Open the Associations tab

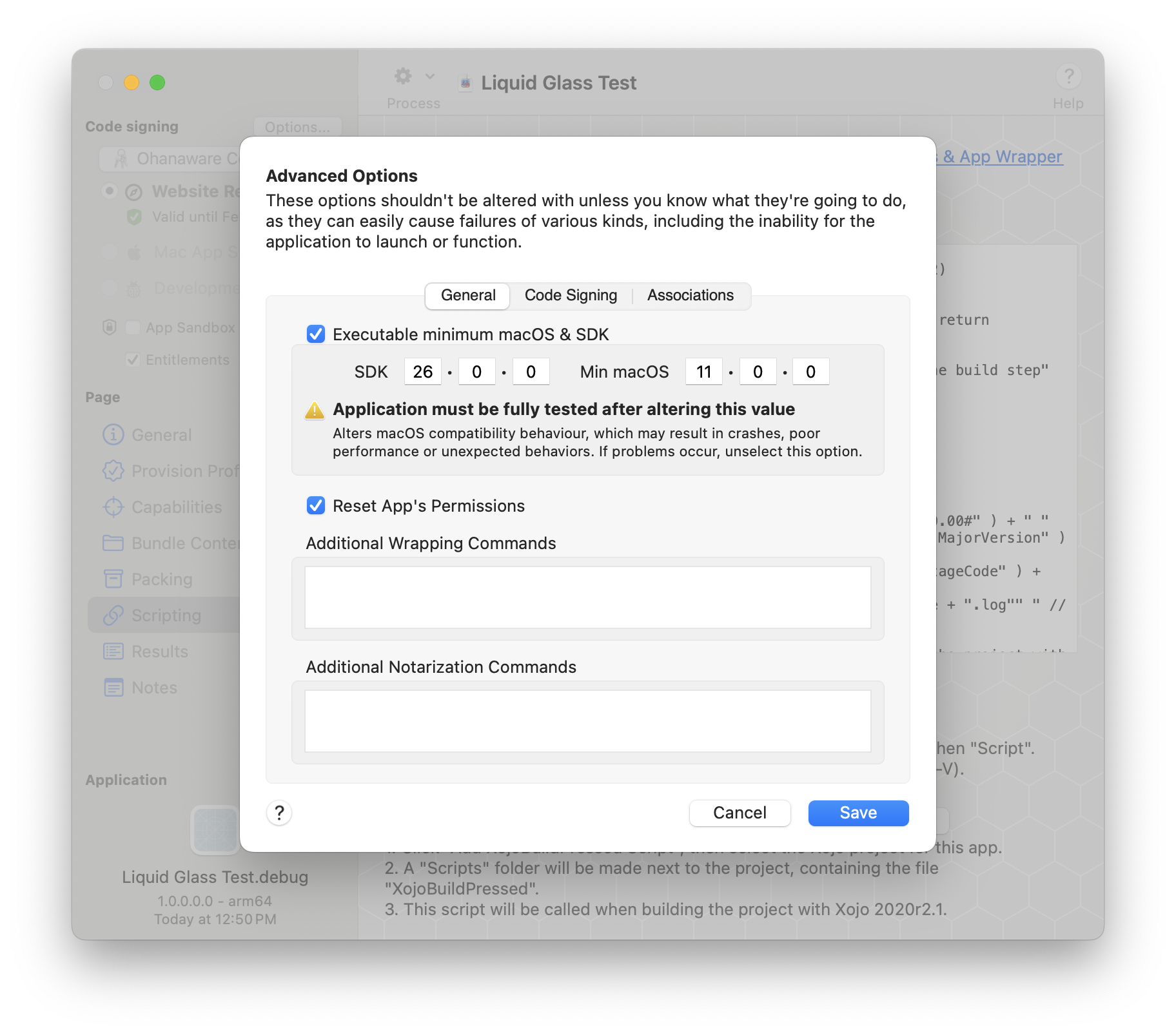[690, 295]
